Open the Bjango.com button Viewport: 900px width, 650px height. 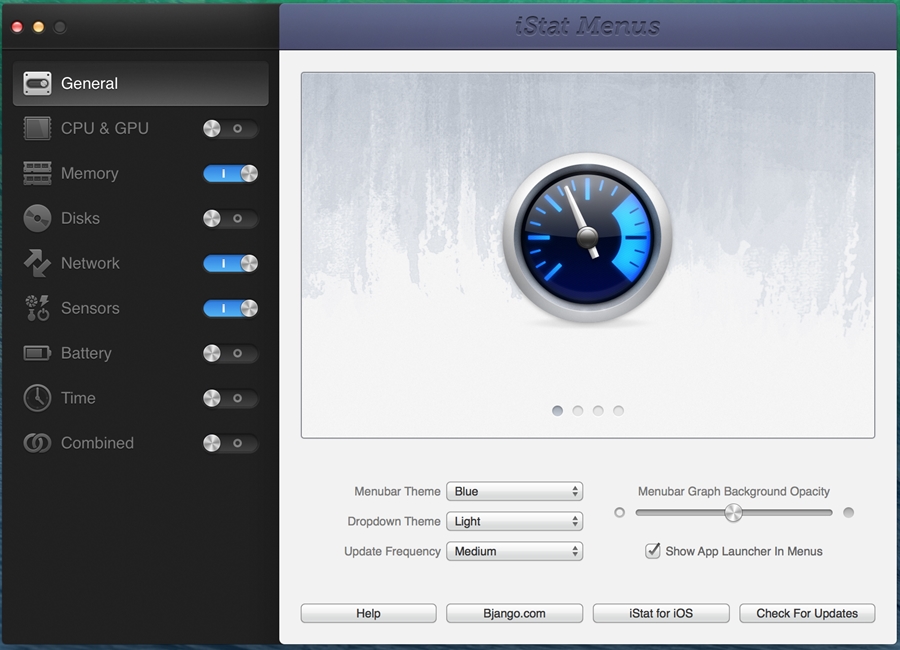coord(514,613)
